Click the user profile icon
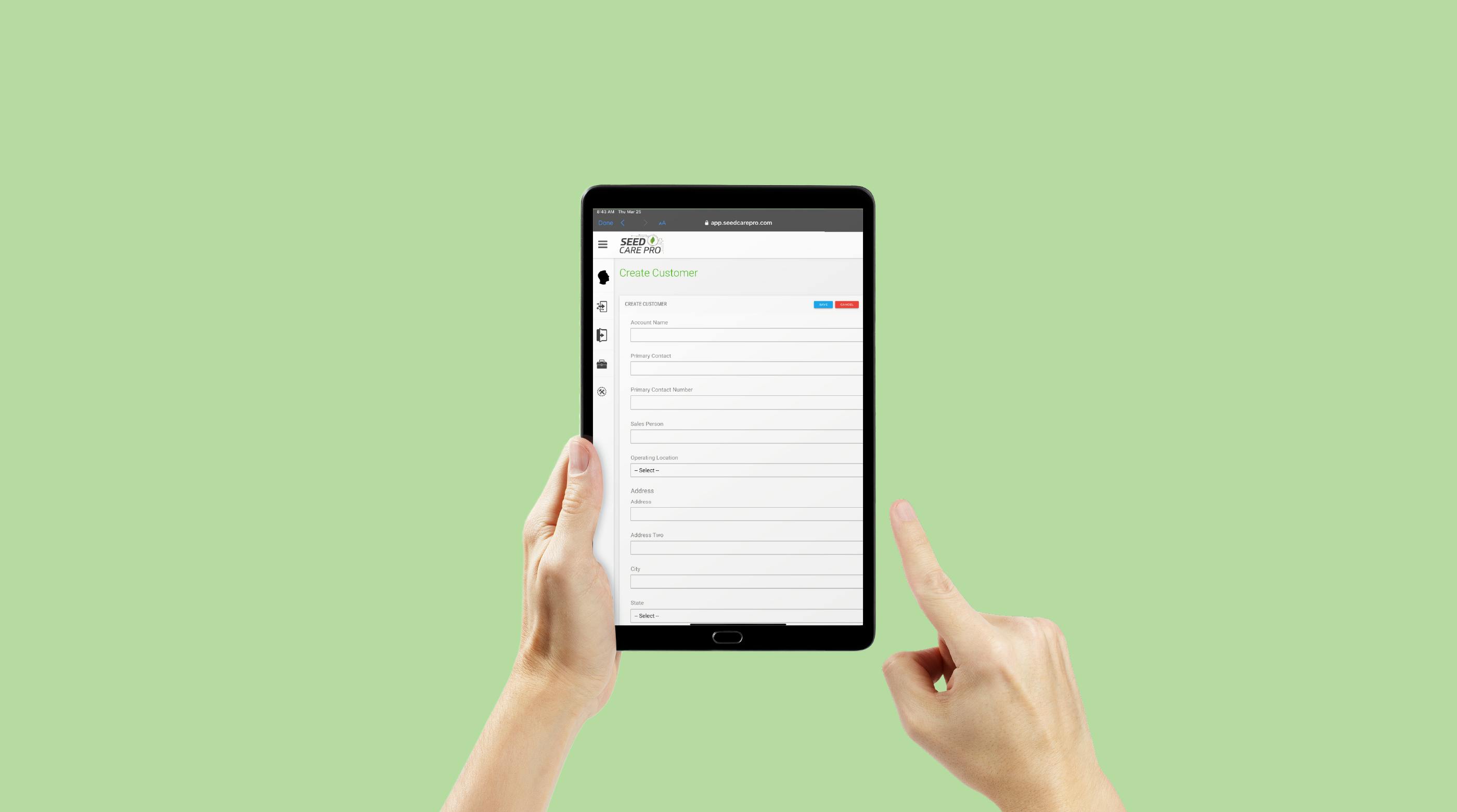This screenshot has width=1457, height=812. pyautogui.click(x=601, y=277)
